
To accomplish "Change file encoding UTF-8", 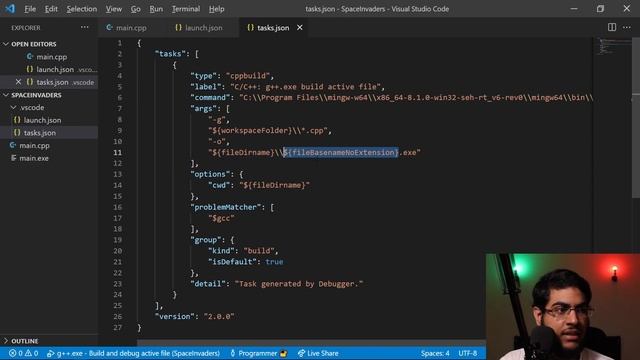I will pyautogui.click(x=468, y=353).
